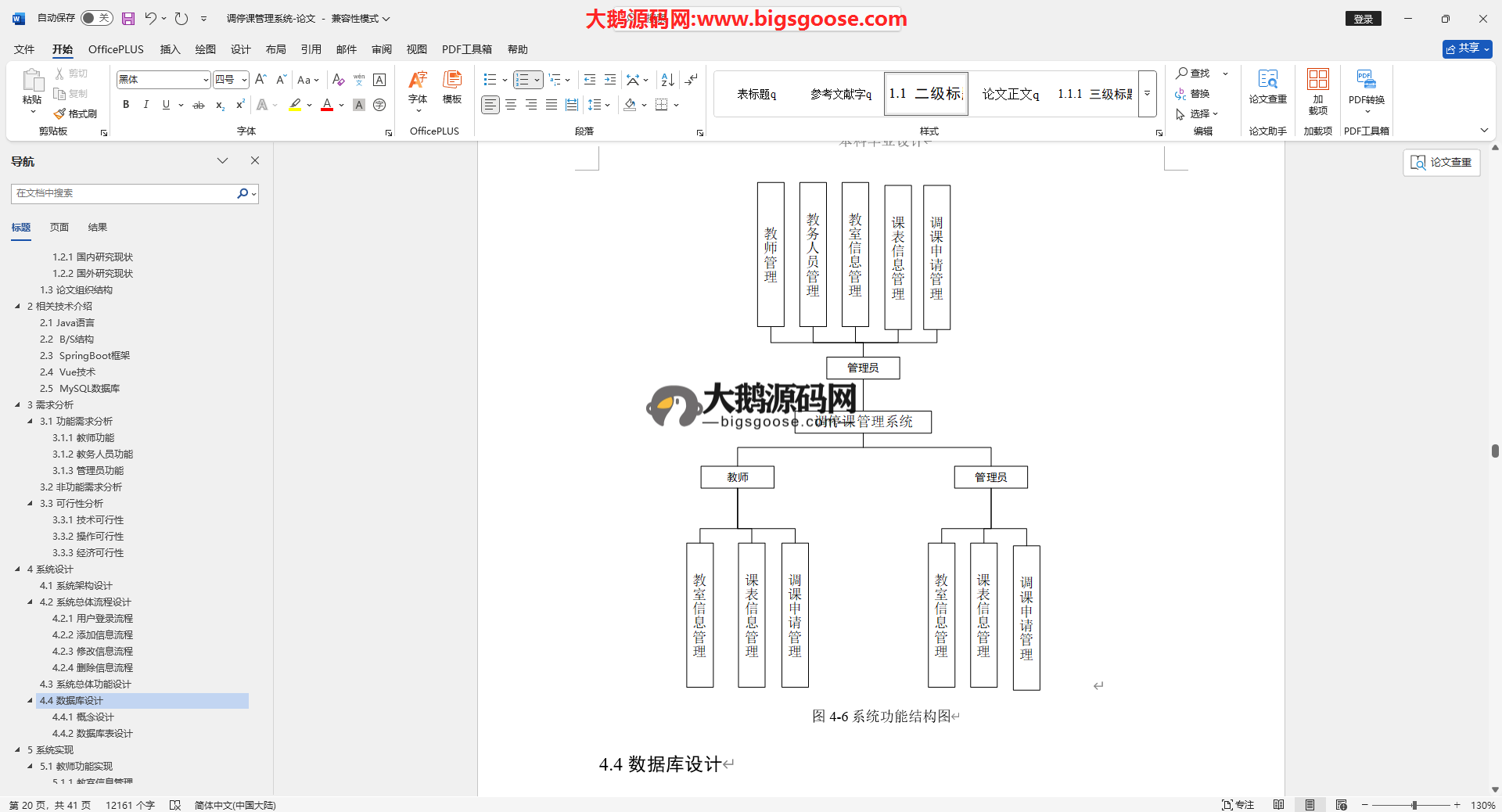Click the navigation search input field
This screenshot has width=1502, height=812.
tap(125, 193)
